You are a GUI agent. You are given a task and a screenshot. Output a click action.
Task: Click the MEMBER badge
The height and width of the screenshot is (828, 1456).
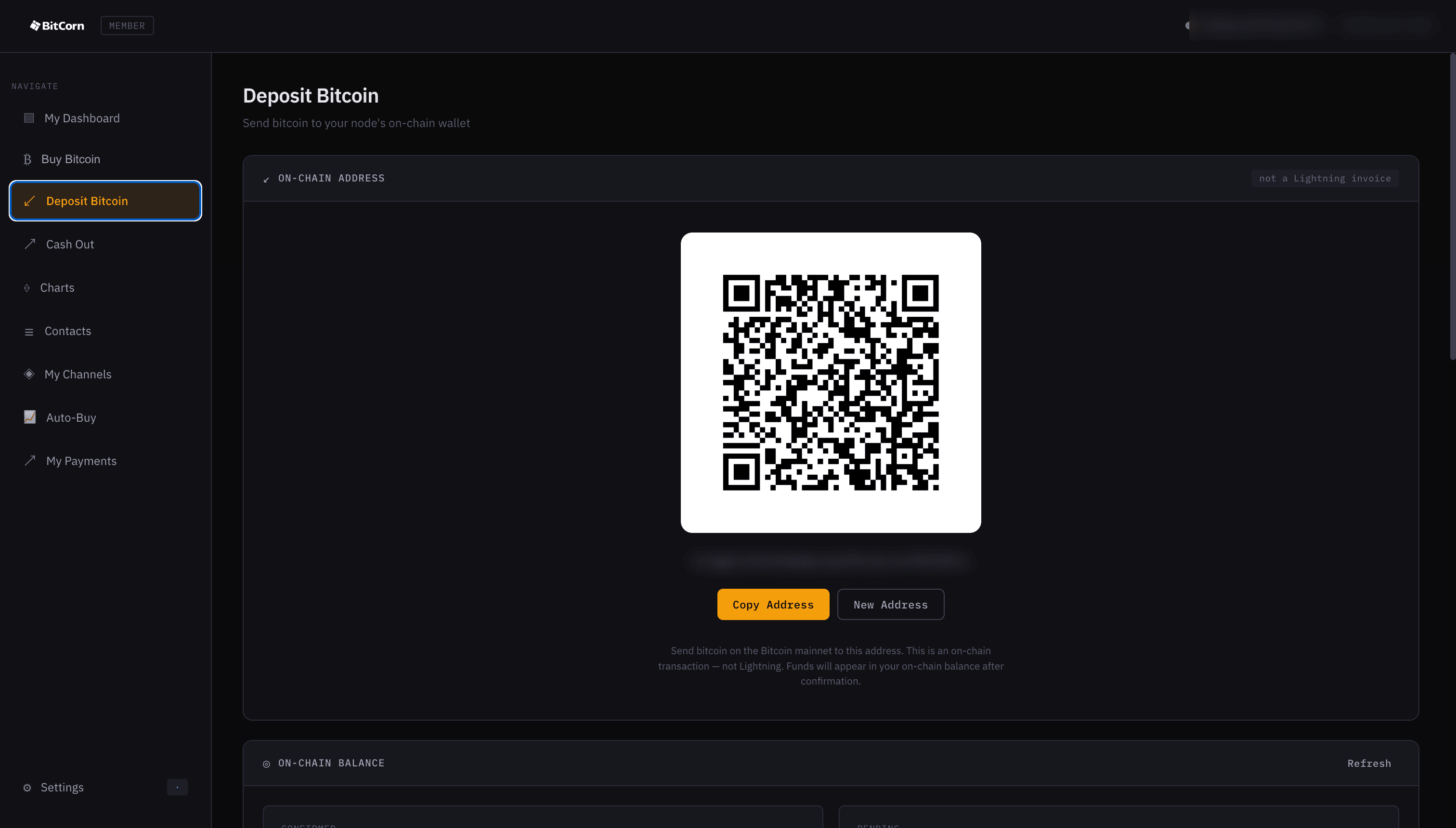(127, 26)
